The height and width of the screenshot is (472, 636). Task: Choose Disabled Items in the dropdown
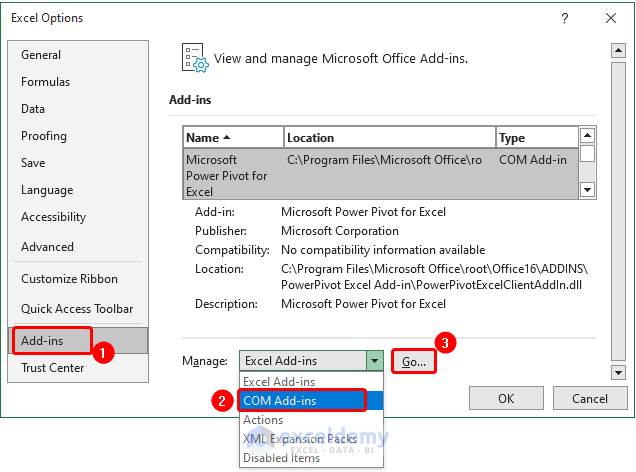coord(281,458)
